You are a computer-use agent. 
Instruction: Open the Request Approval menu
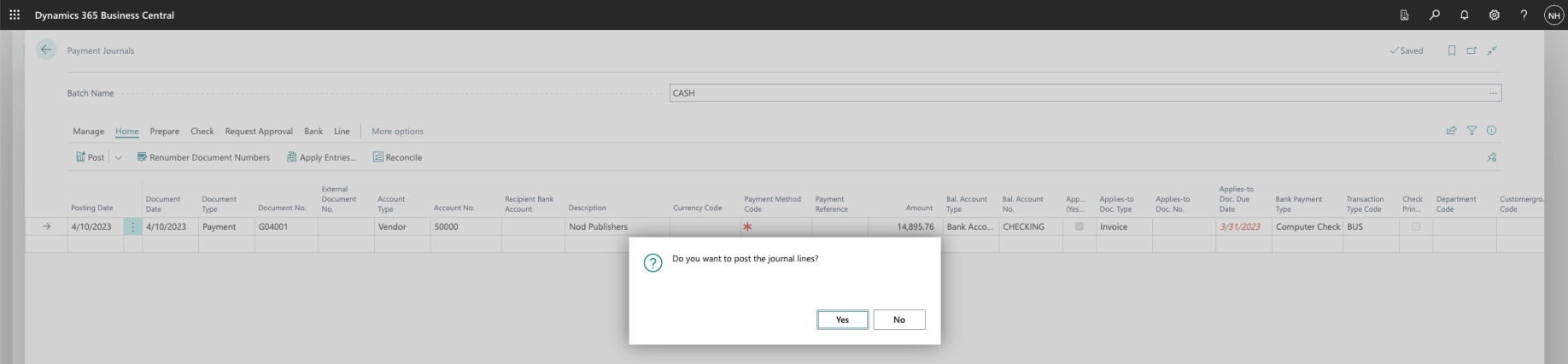point(259,131)
